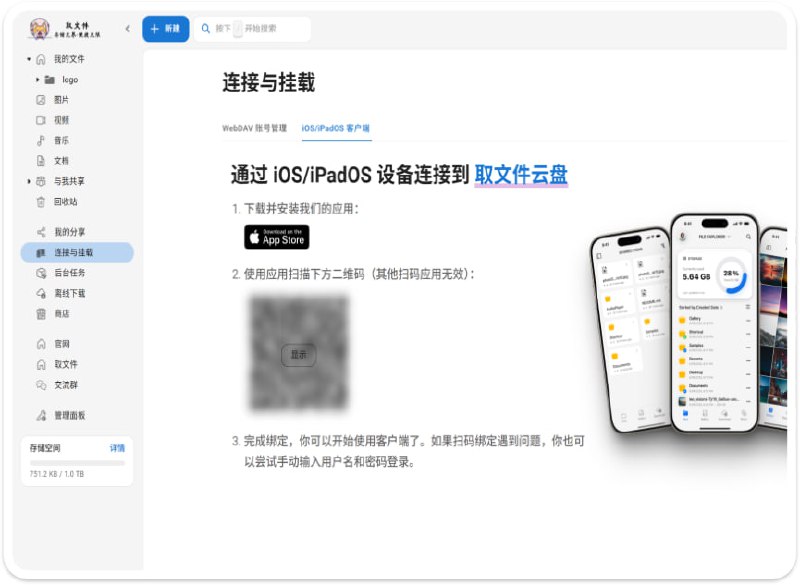Open the 音乐 (Music) section
Viewport: 800px width, 585px height.
tap(60, 140)
